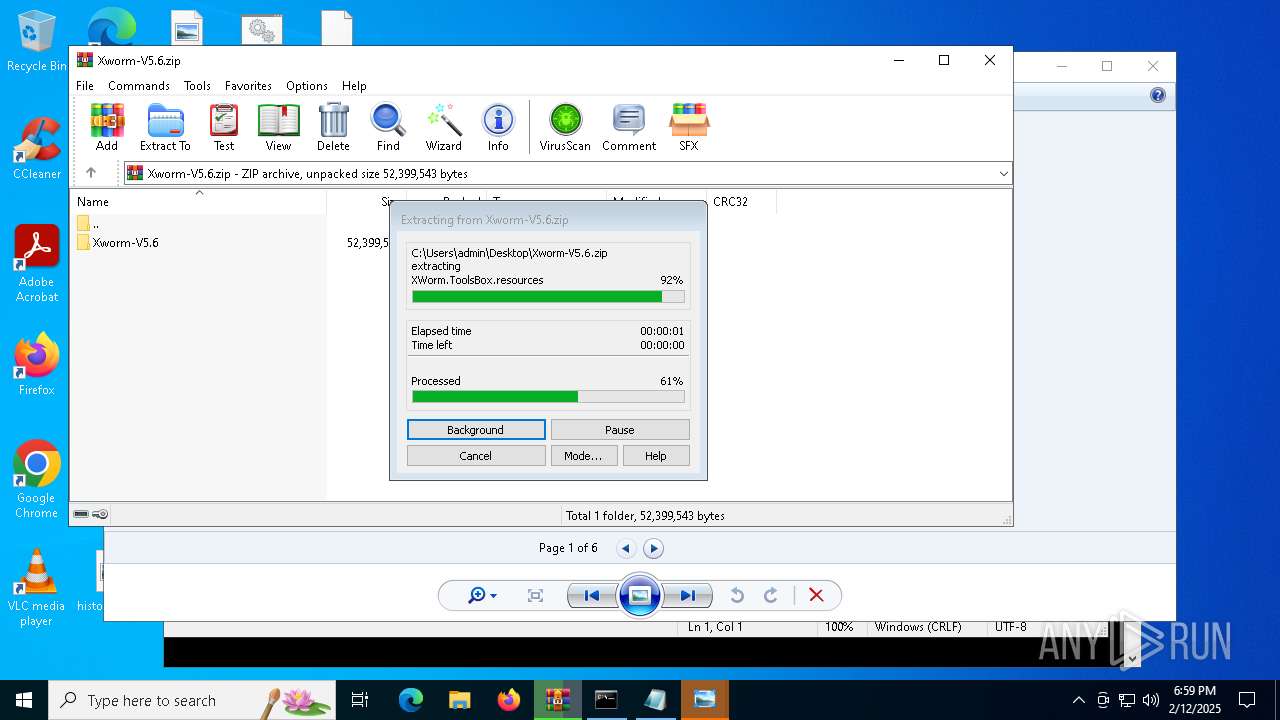Image resolution: width=1280 pixels, height=720 pixels.
Task: Click the photo viewer zoom magnifier
Action: tap(482, 595)
